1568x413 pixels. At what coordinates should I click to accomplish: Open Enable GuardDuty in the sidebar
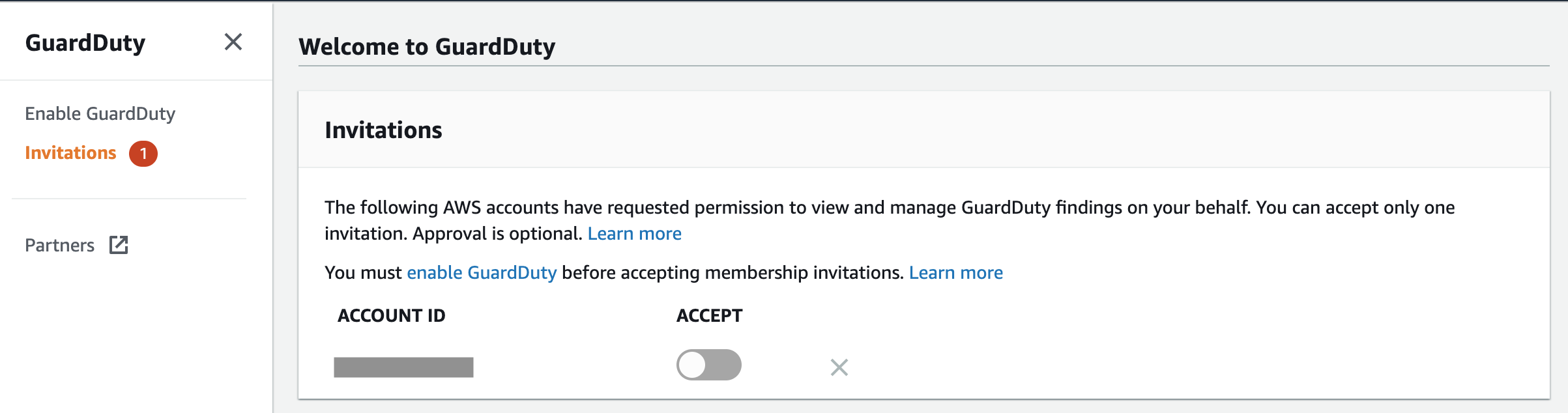click(x=100, y=113)
